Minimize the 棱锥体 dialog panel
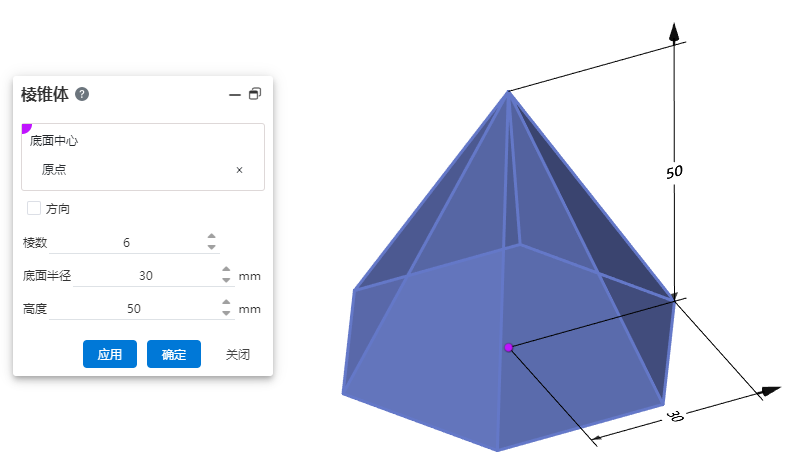This screenshot has width=794, height=462. point(235,94)
